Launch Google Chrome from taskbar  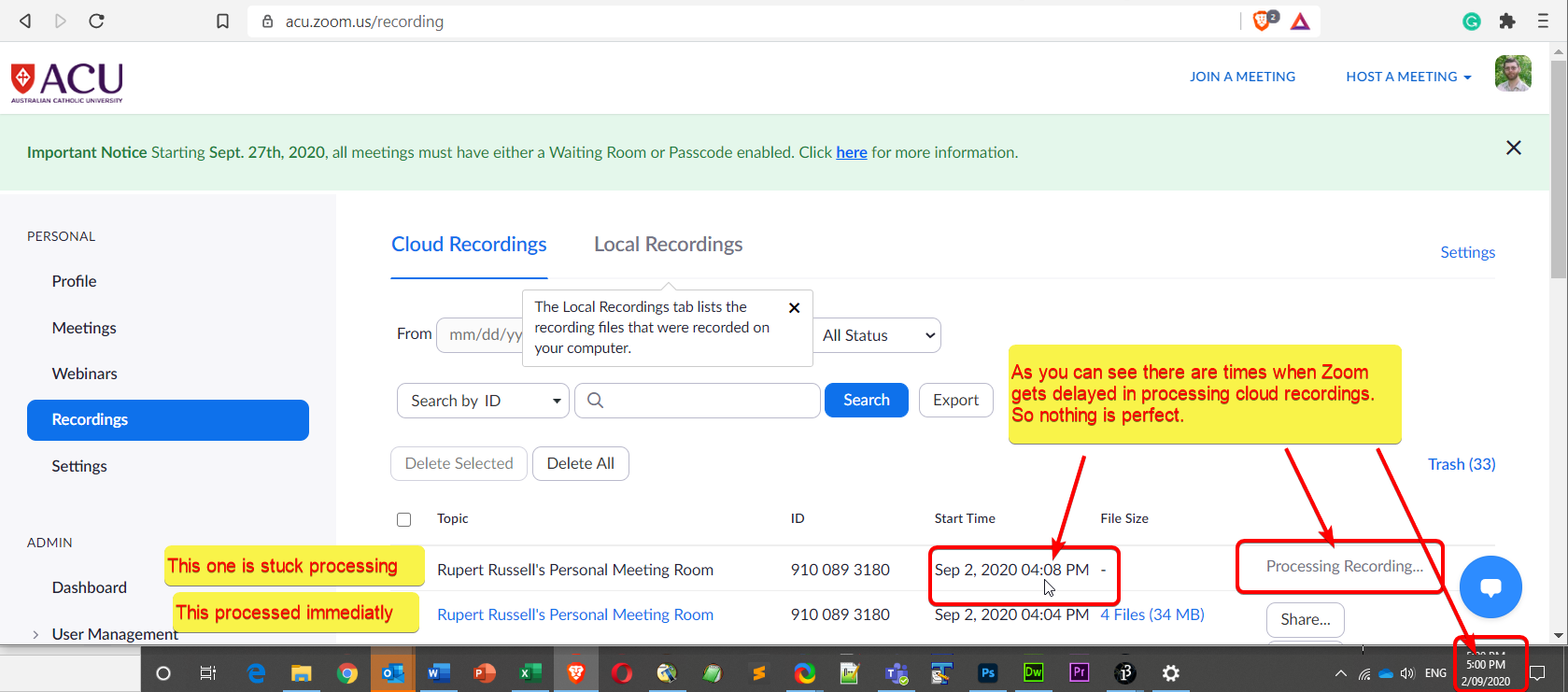[x=346, y=672]
